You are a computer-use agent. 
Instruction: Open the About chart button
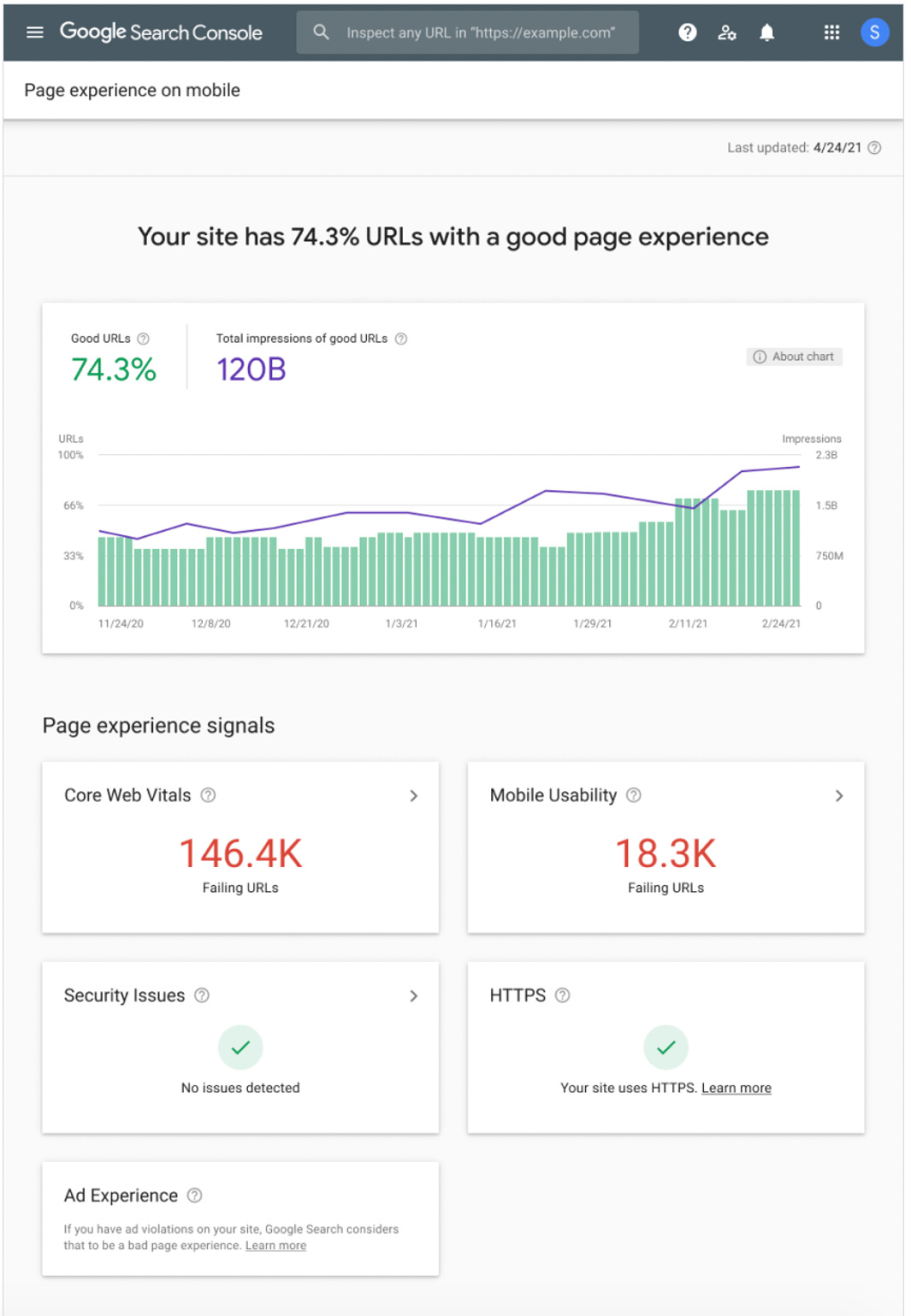794,357
